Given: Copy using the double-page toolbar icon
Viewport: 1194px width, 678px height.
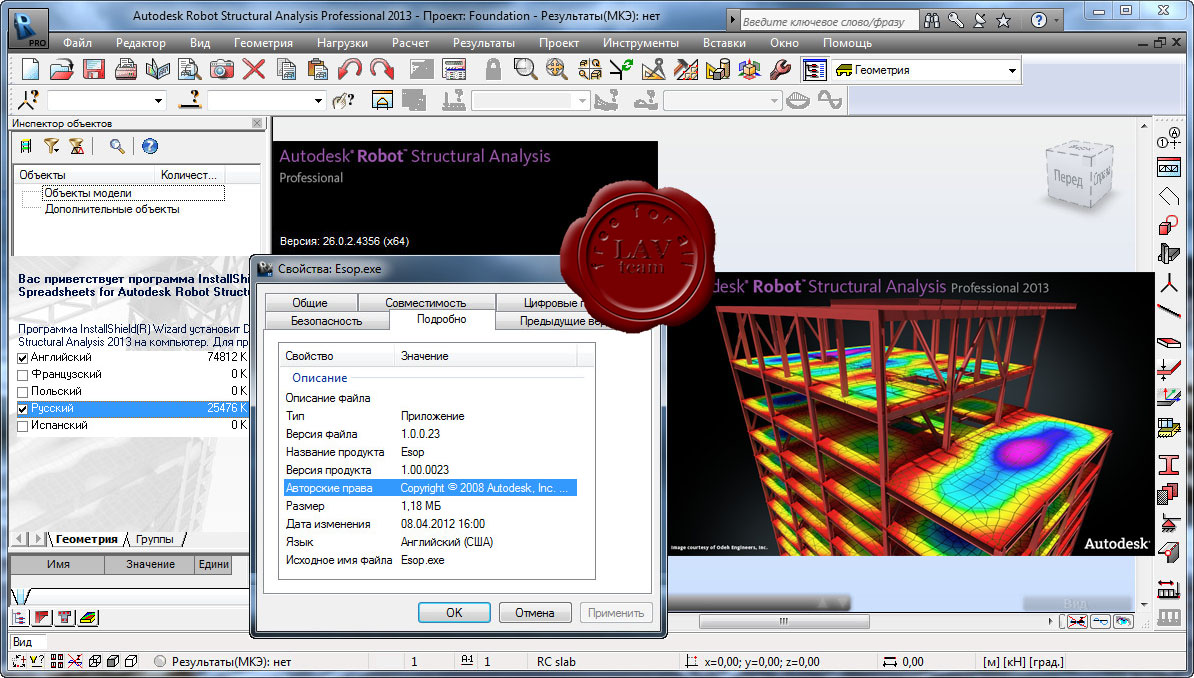Looking at the screenshot, I should [x=286, y=70].
